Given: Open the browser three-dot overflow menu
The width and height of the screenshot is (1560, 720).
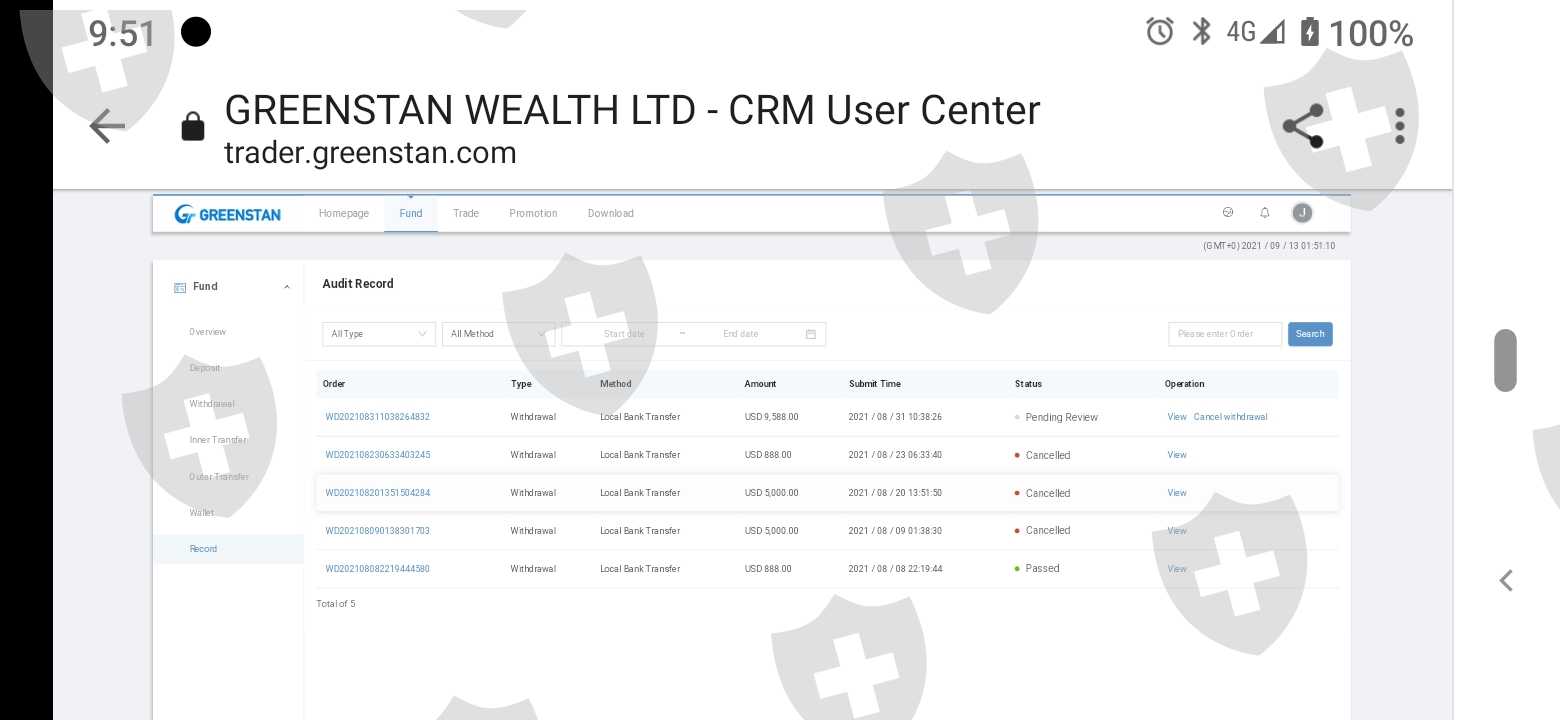Looking at the screenshot, I should (x=1400, y=126).
